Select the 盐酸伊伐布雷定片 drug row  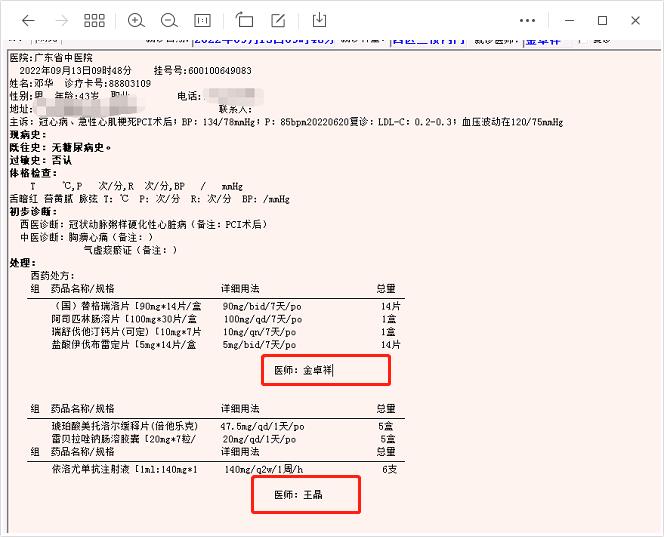click(226, 344)
